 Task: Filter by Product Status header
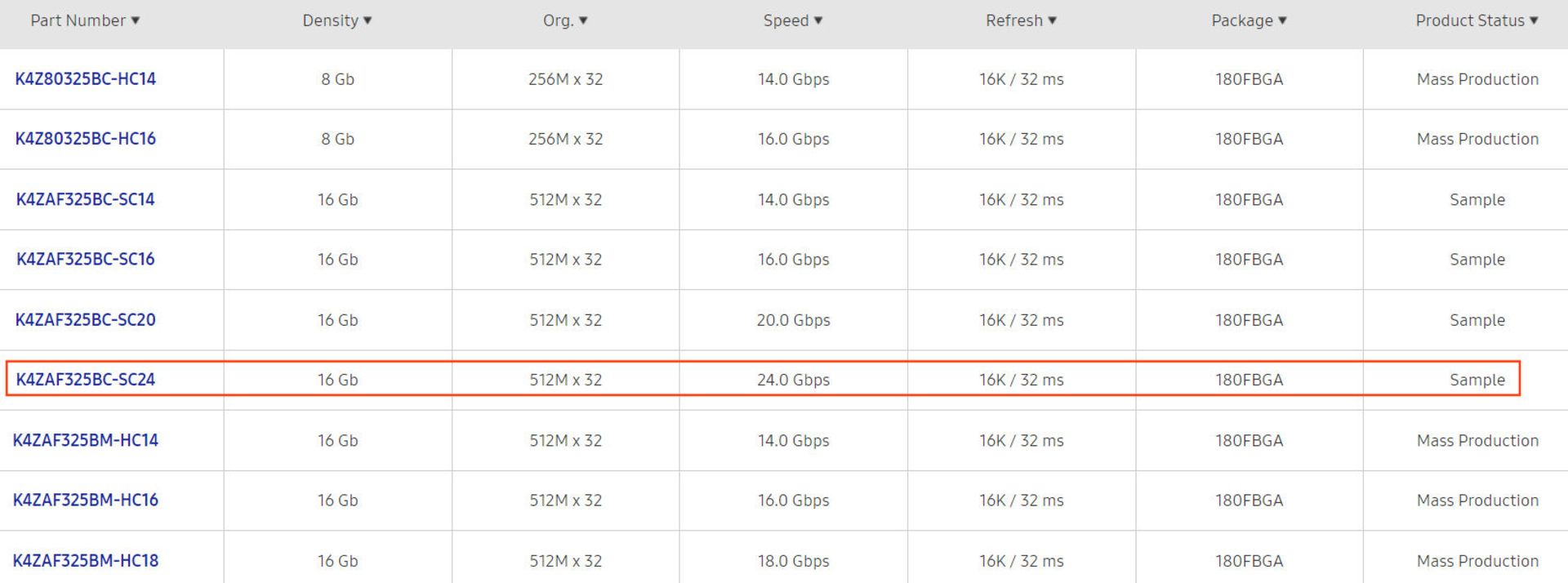pyautogui.click(x=1477, y=20)
